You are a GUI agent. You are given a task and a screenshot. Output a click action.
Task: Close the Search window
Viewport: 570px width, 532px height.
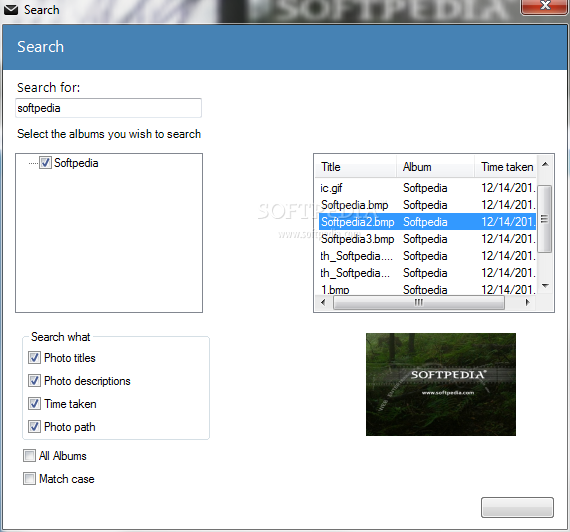click(x=544, y=6)
